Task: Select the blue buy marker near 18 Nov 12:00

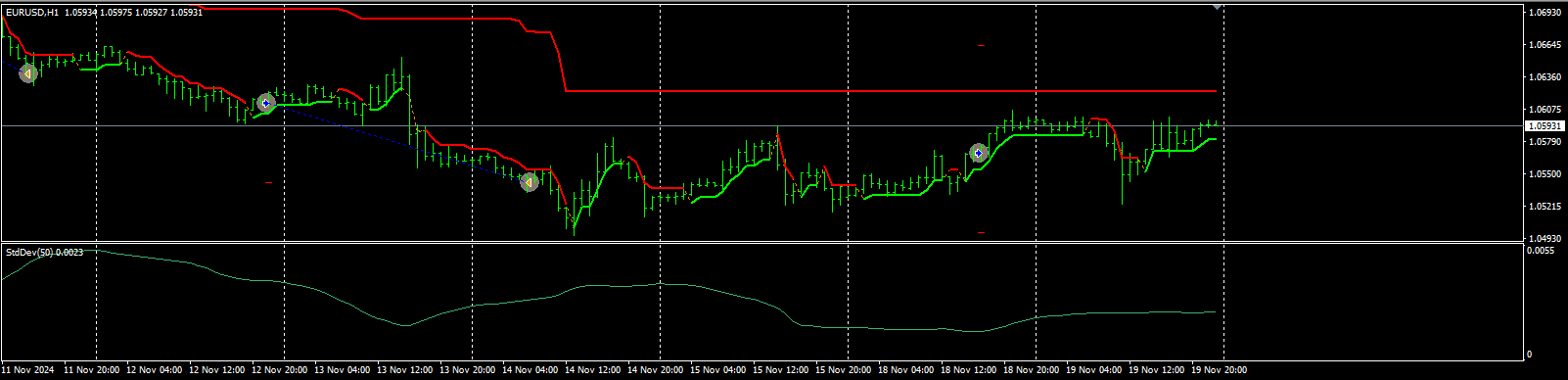Action: pyautogui.click(x=978, y=153)
